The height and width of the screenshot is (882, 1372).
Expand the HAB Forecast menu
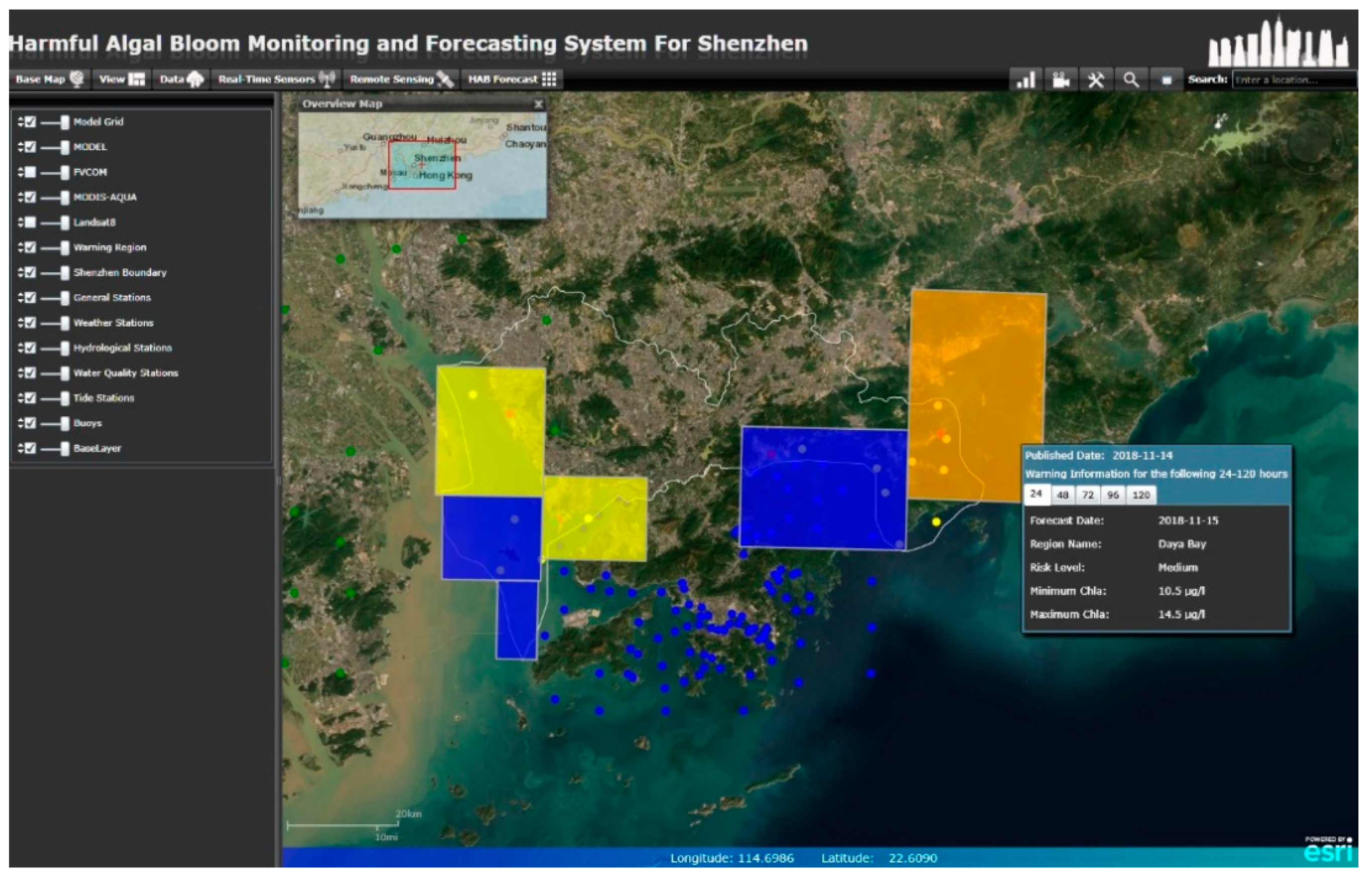[x=511, y=79]
